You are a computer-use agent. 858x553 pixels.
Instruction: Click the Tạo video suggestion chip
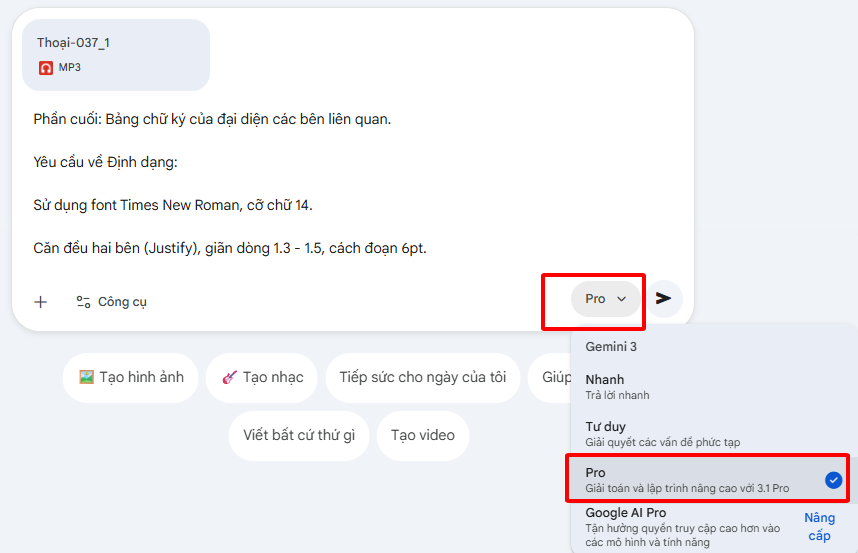click(x=422, y=435)
